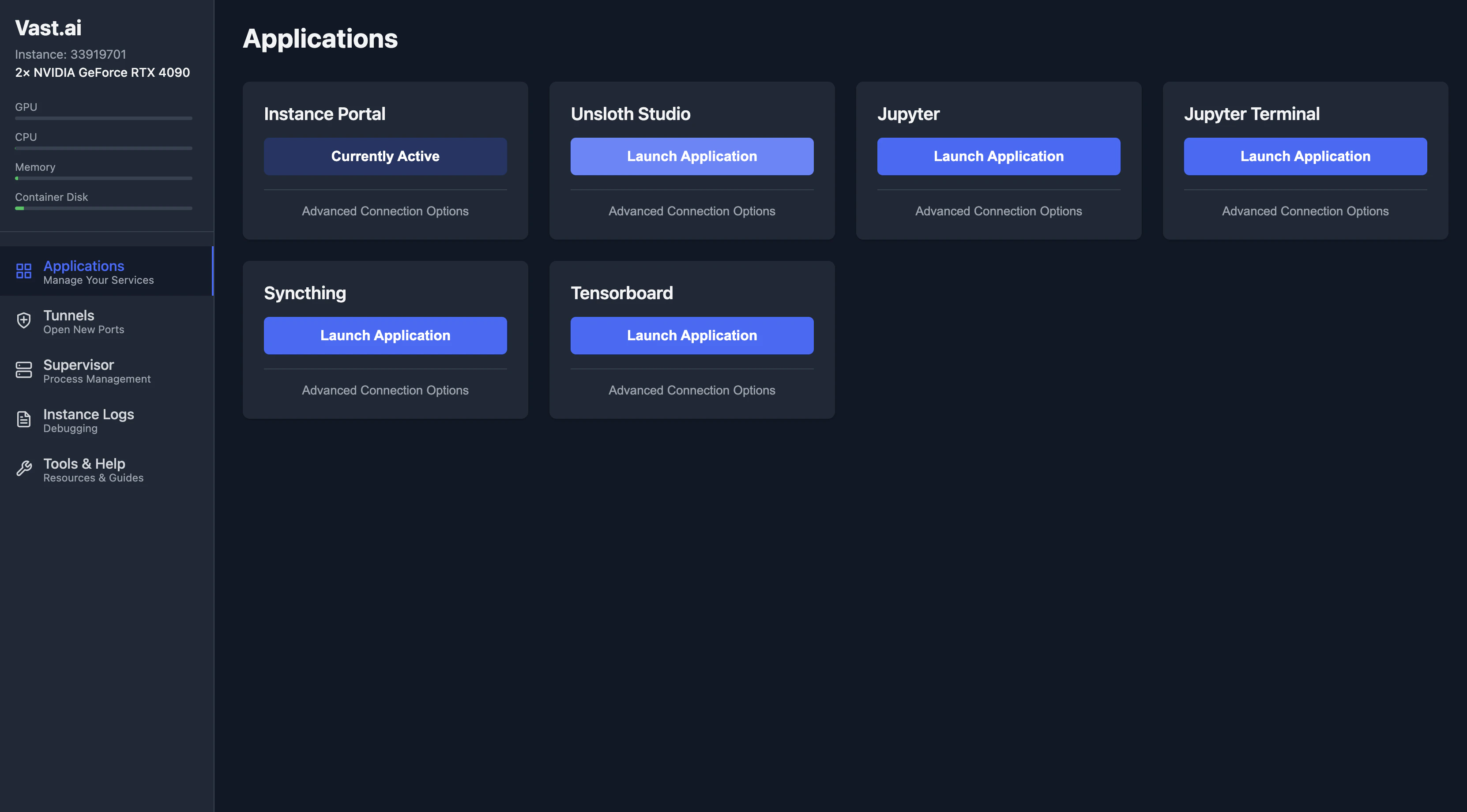Launch the Jupyter application
Image resolution: width=1467 pixels, height=812 pixels.
998,156
